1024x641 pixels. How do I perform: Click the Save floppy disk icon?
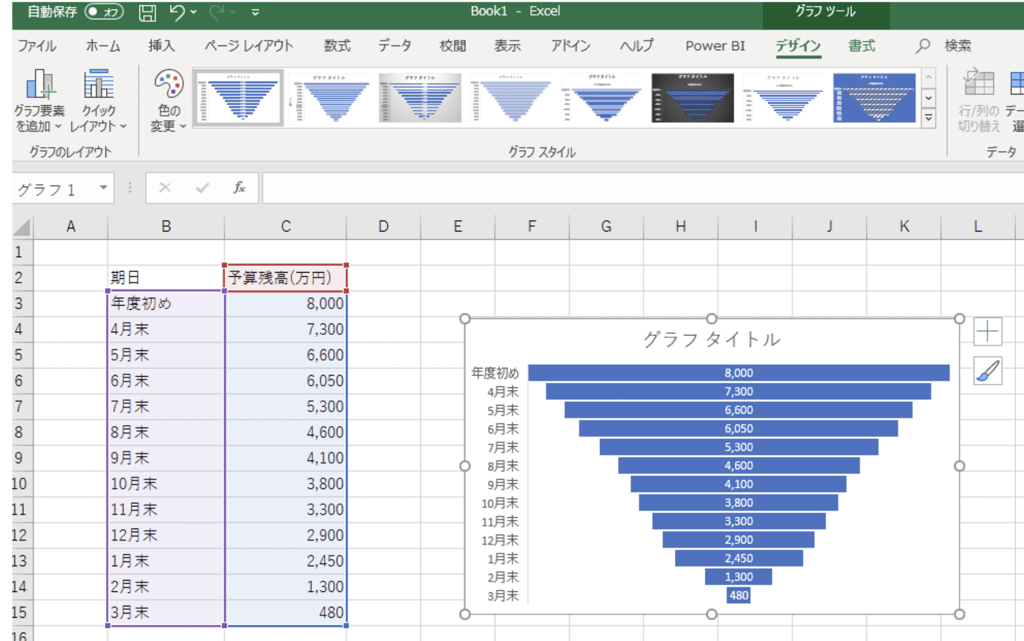click(148, 12)
